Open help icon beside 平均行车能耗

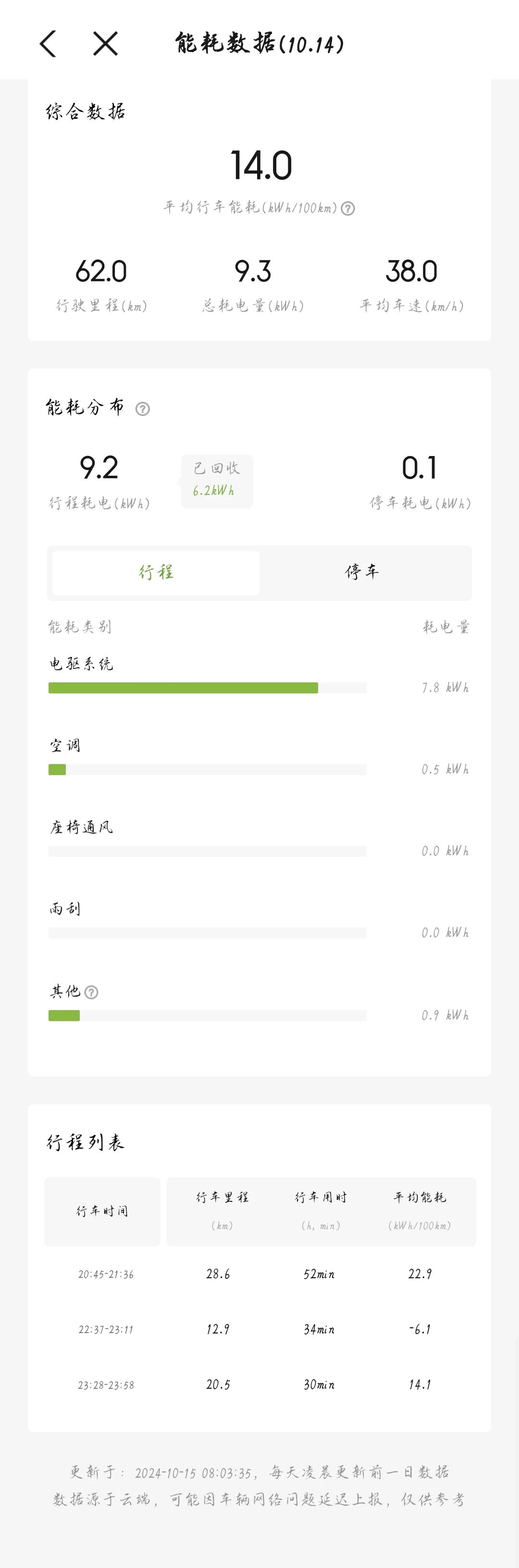347,209
